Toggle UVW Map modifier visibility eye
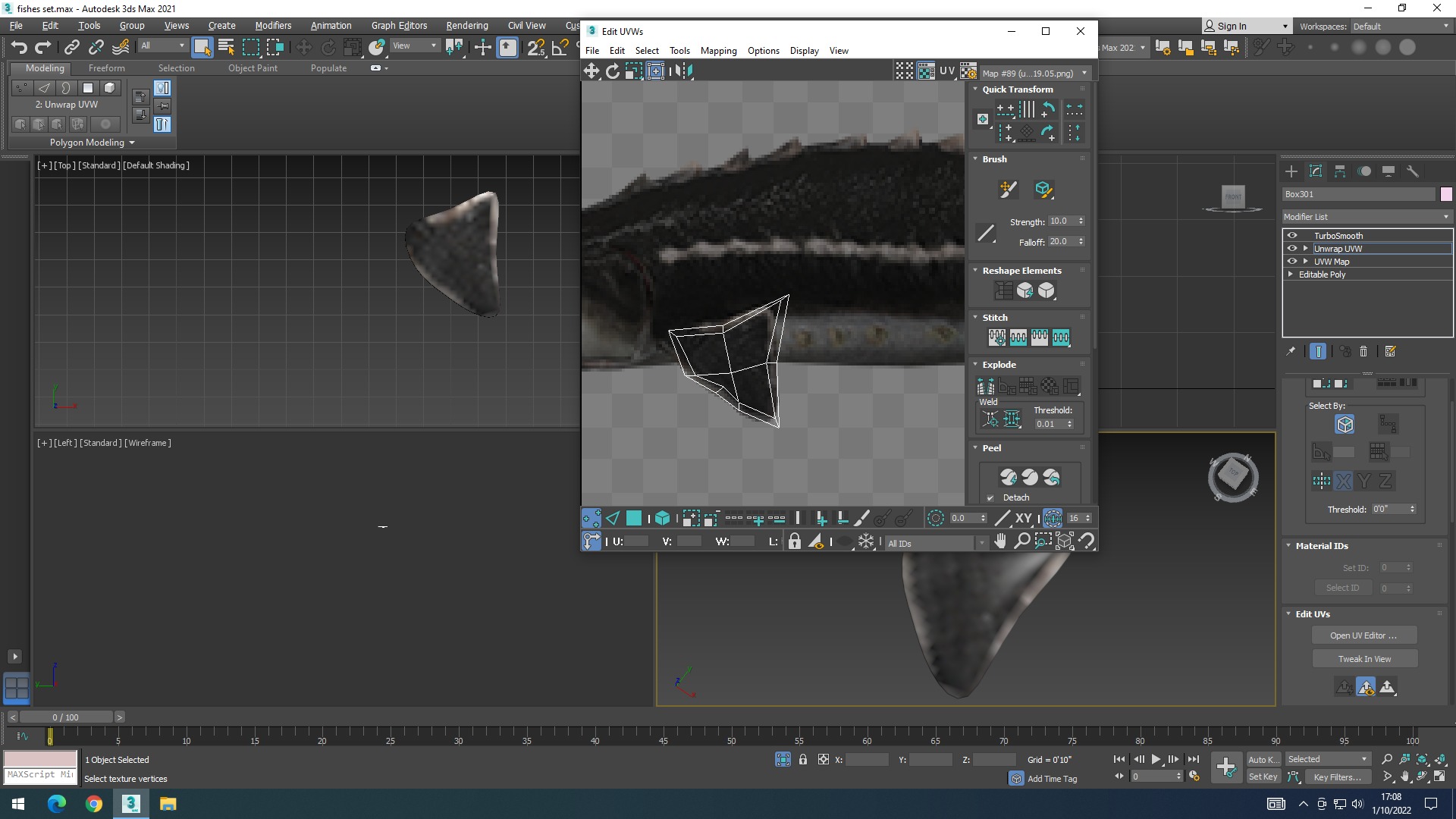This screenshot has width=1456, height=819. (x=1292, y=262)
